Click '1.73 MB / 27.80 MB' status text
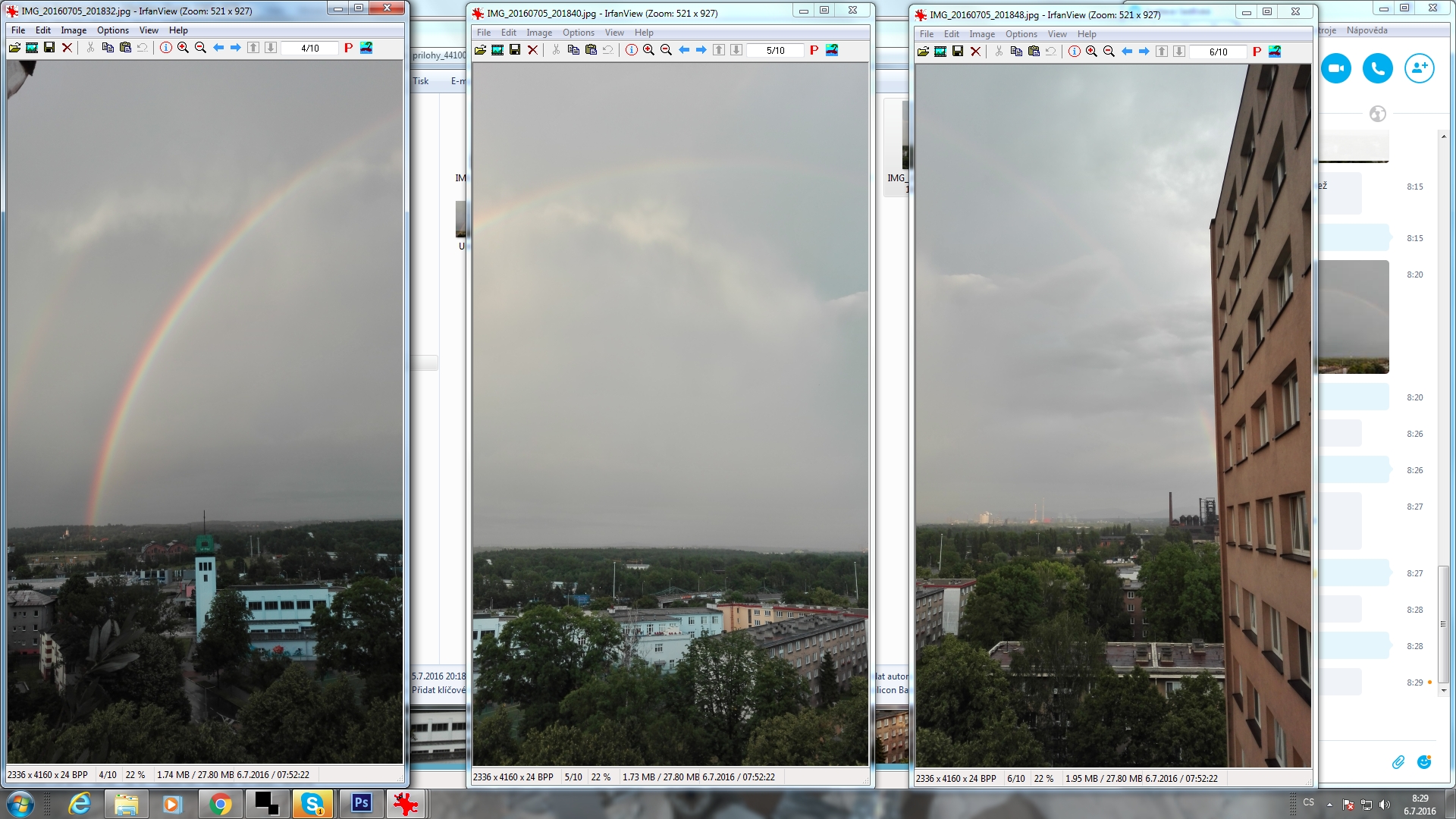Image resolution: width=1456 pixels, height=819 pixels. (x=661, y=777)
